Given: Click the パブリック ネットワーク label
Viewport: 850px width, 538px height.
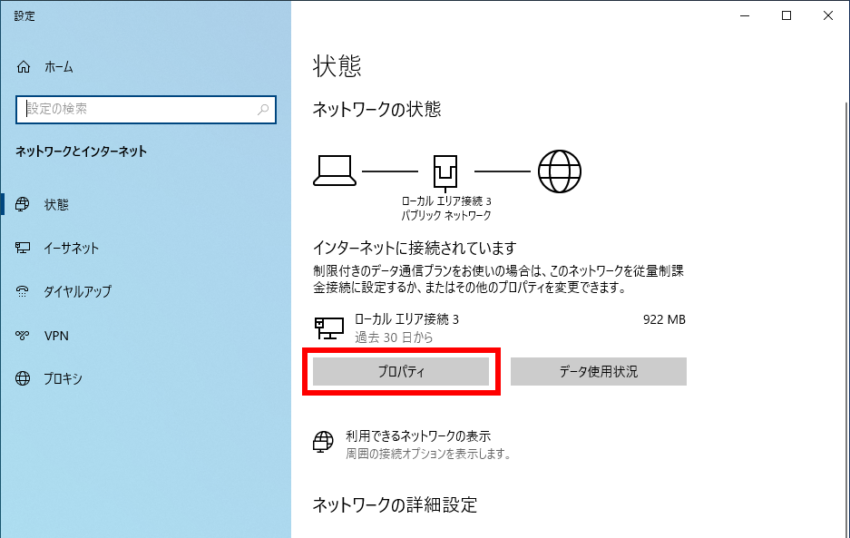Looking at the screenshot, I should 446,215.
